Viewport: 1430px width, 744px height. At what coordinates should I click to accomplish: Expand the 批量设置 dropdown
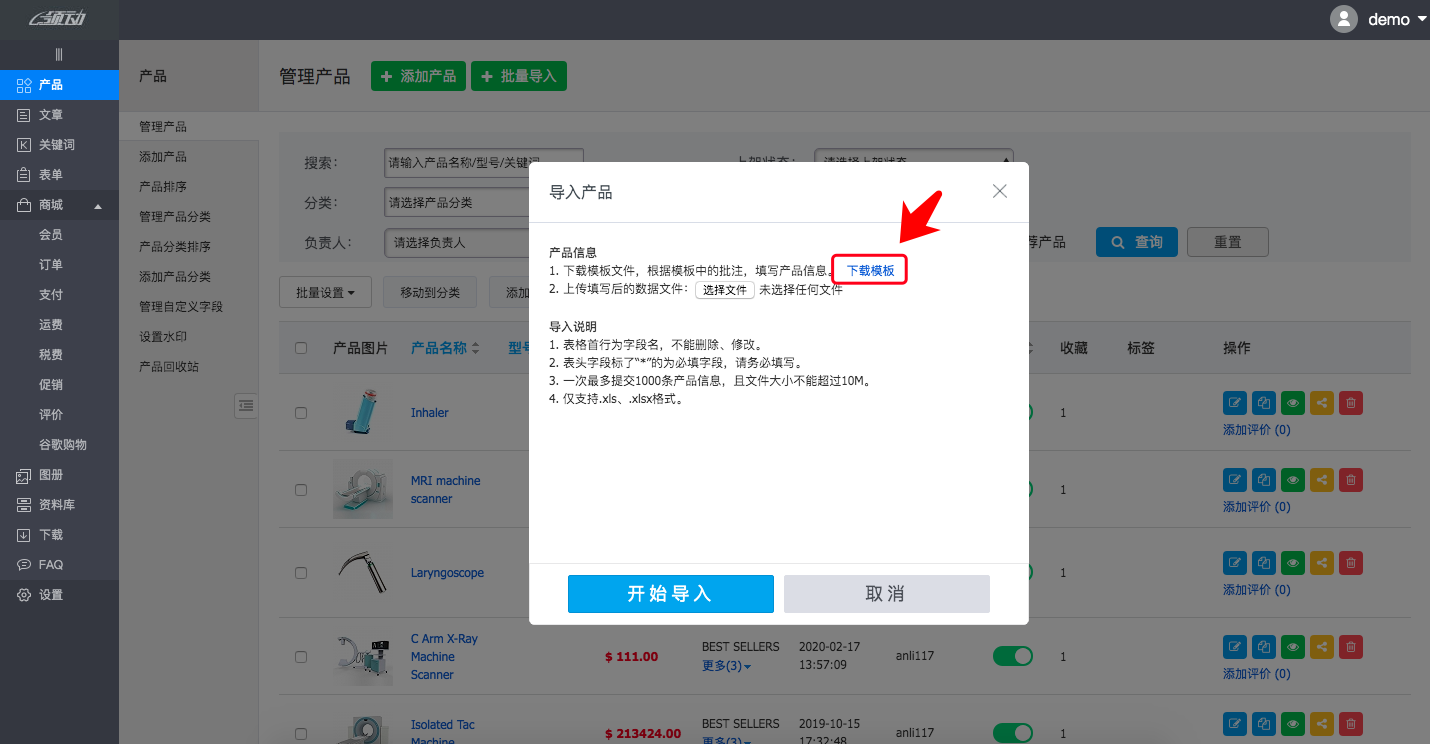tap(325, 291)
